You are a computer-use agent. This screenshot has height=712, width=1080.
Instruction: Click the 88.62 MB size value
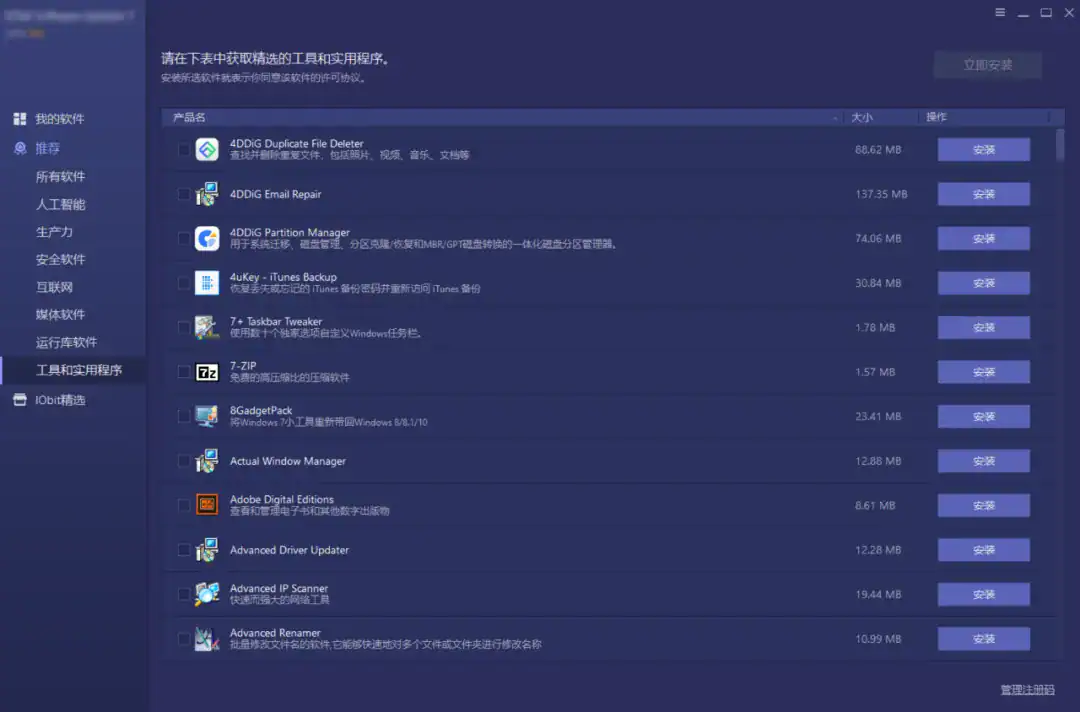pyautogui.click(x=878, y=149)
